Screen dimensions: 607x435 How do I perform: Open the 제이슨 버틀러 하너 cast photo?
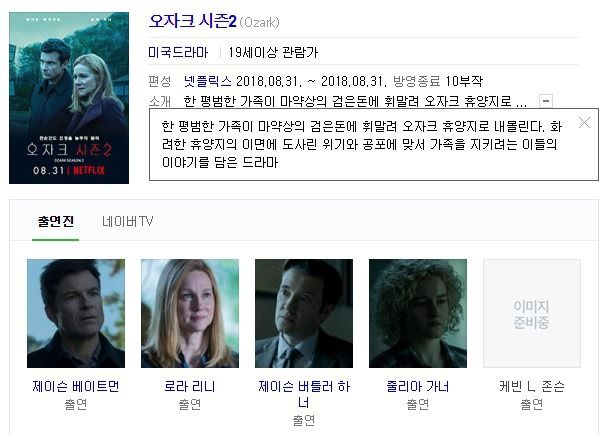point(304,313)
